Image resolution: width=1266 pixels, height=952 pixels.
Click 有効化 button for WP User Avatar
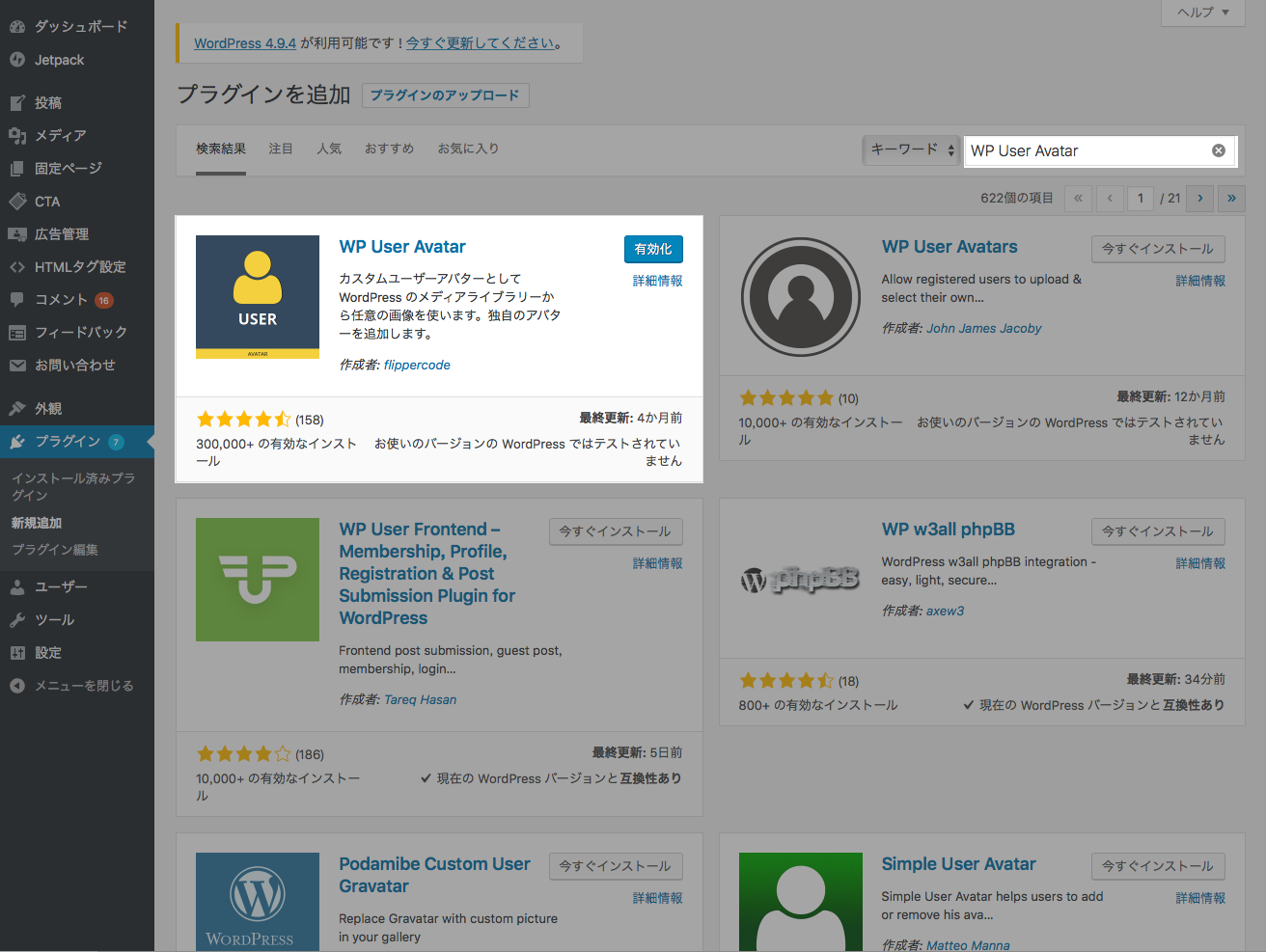653,249
